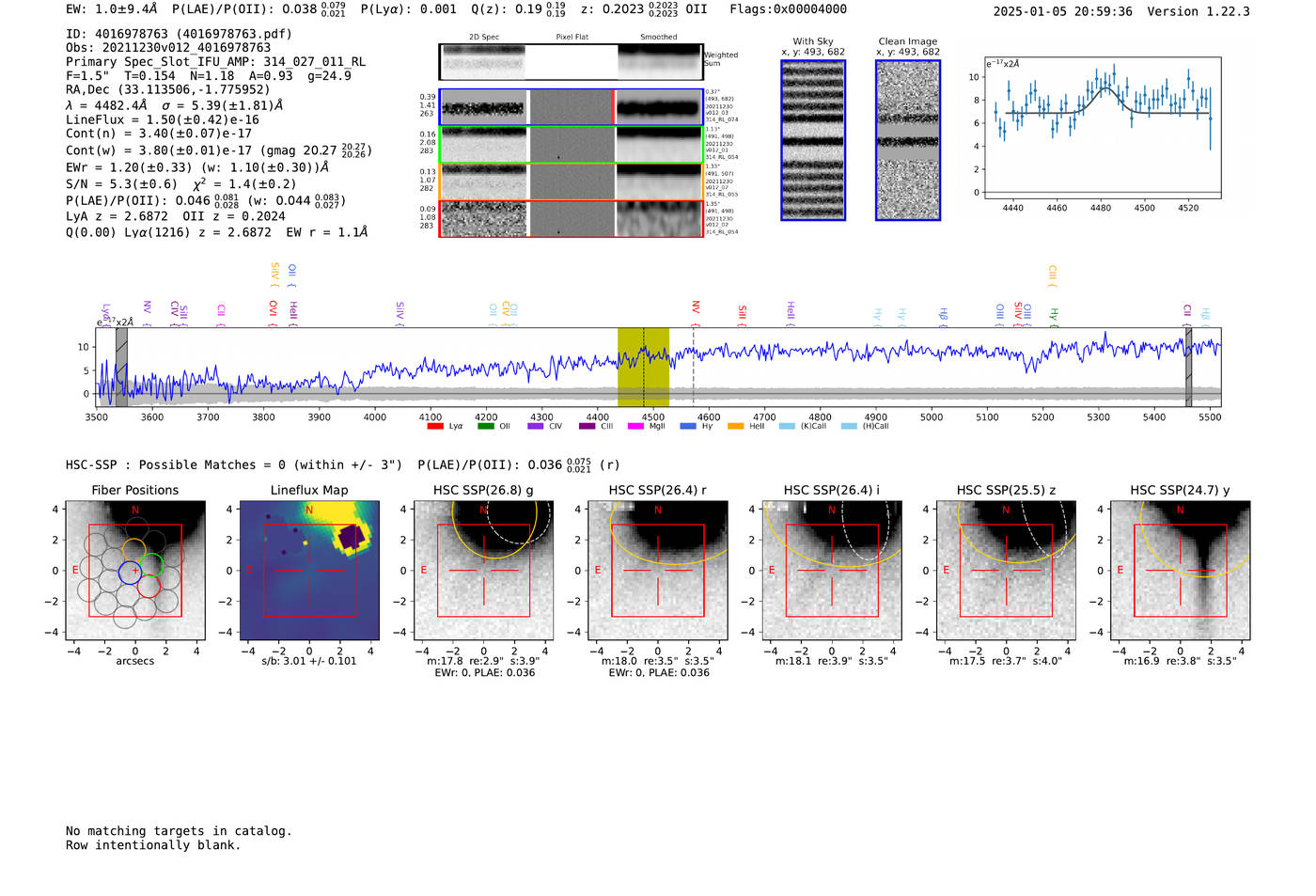
Task: Click the hatched gray band near 3550Å
Action: click(121, 367)
